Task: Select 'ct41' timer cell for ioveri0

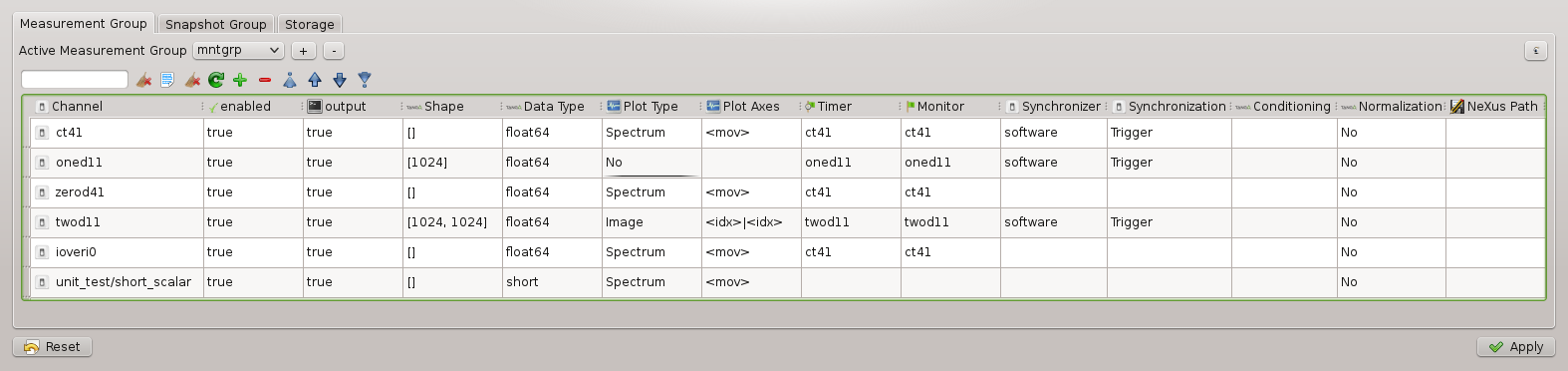Action: (851, 252)
